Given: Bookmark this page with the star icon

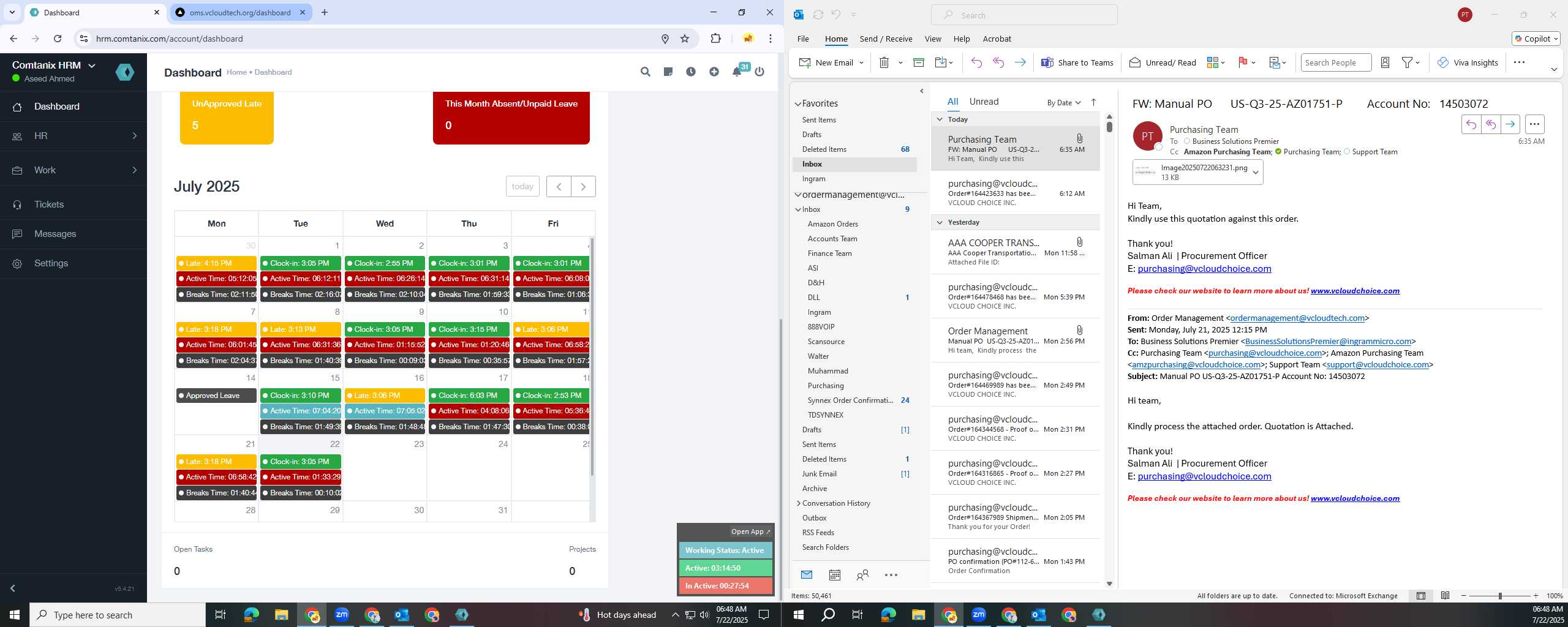Looking at the screenshot, I should tap(685, 39).
